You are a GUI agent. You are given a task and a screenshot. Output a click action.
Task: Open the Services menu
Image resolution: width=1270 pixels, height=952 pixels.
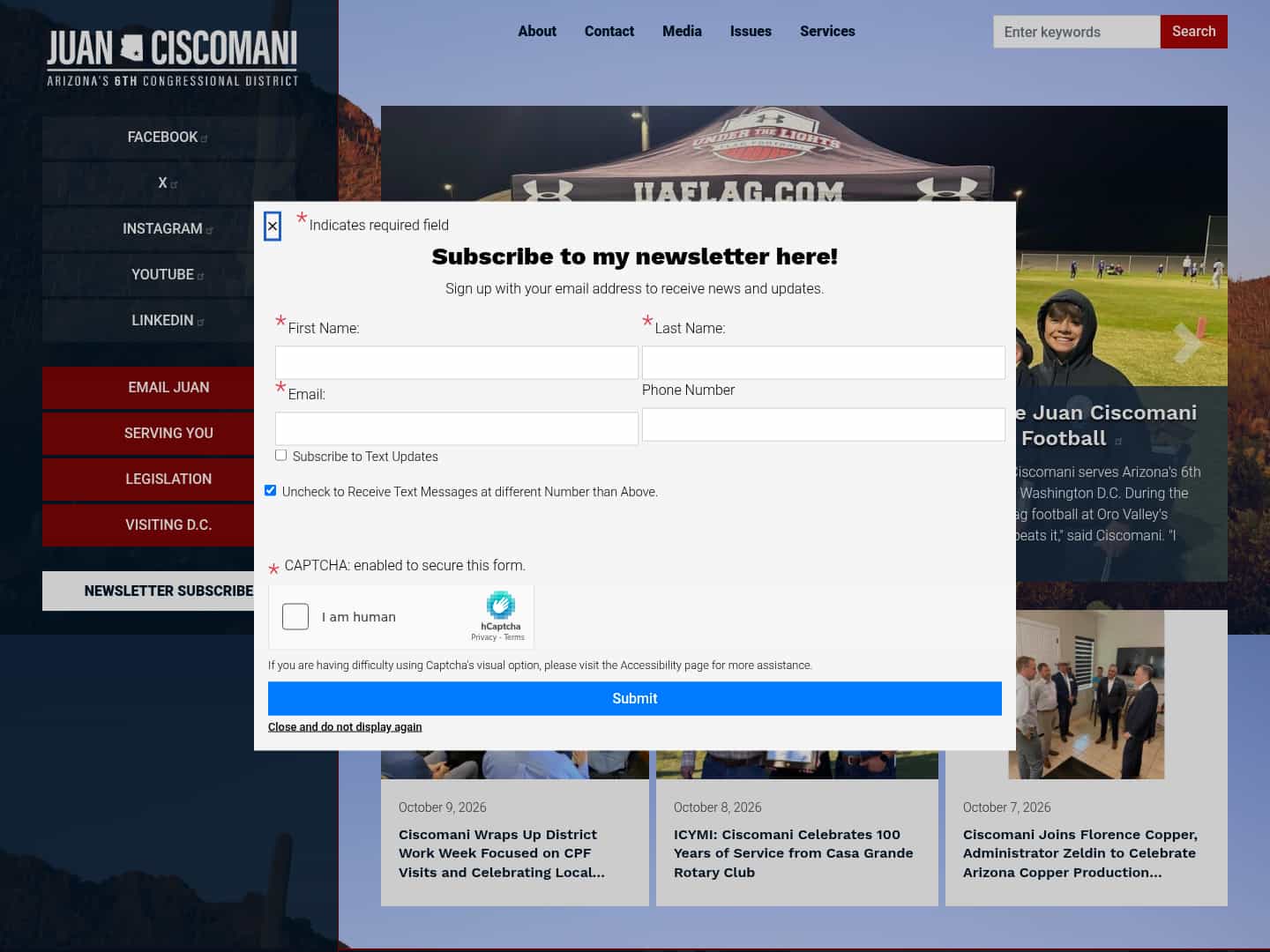click(827, 31)
